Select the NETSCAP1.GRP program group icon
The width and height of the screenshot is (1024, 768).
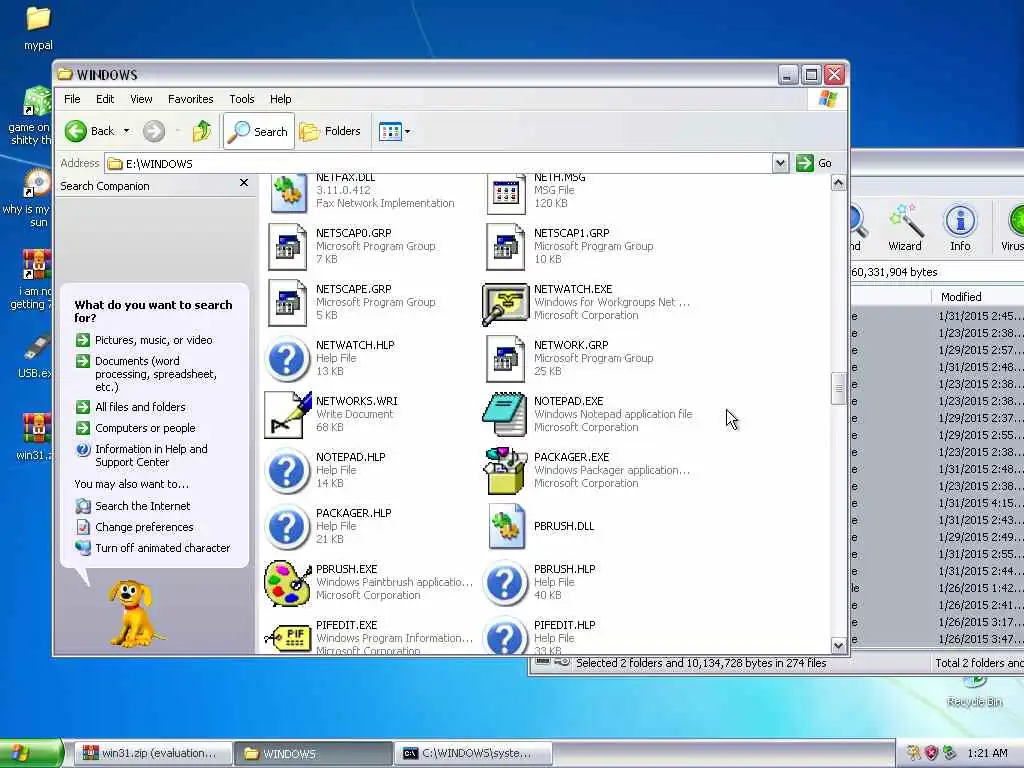pyautogui.click(x=505, y=247)
